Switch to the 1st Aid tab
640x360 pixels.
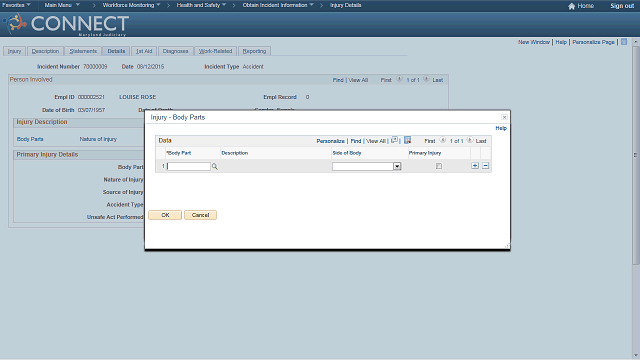click(x=144, y=51)
